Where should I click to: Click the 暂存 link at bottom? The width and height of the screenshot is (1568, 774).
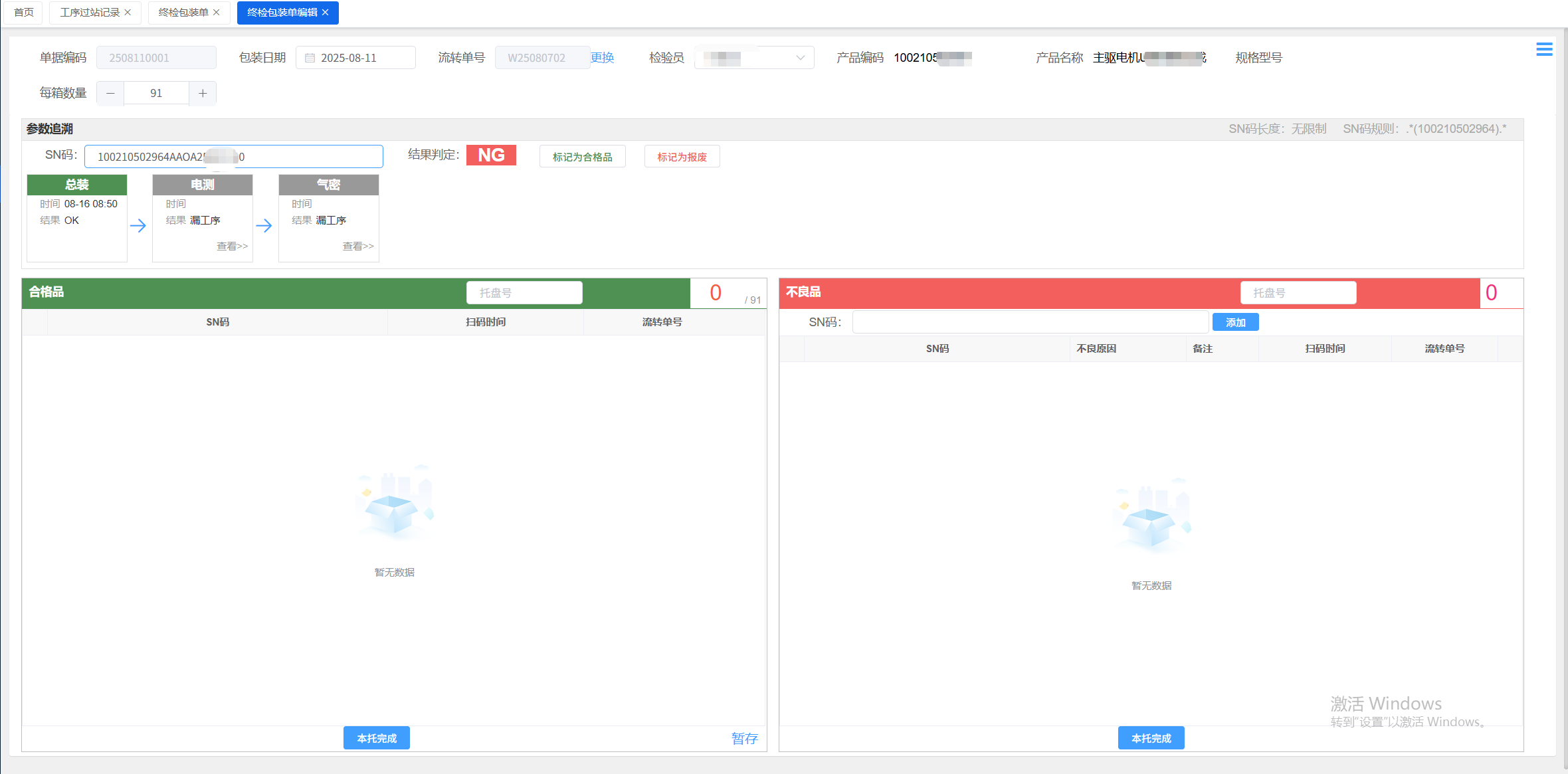point(744,738)
